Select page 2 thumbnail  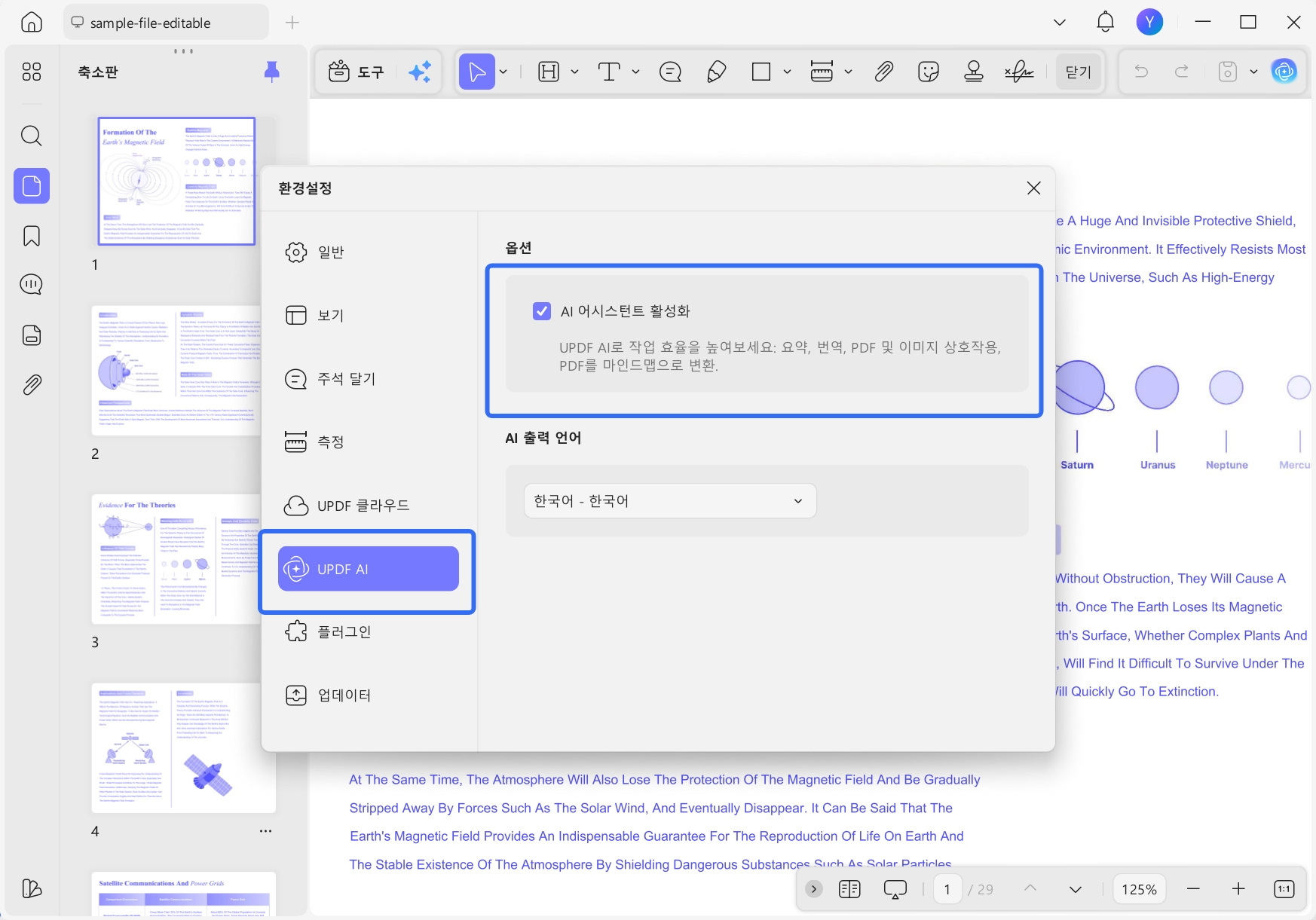176,370
